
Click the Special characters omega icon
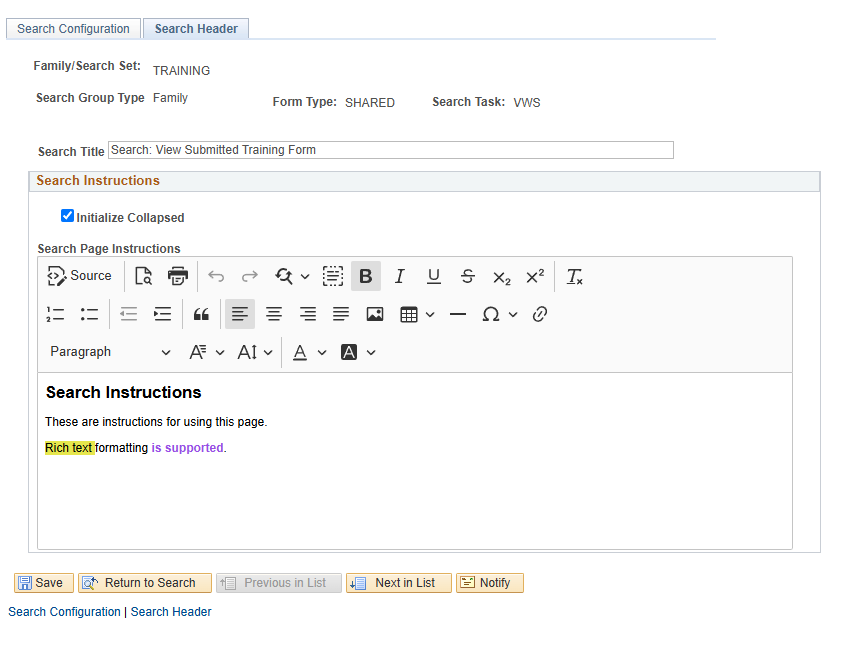click(490, 314)
